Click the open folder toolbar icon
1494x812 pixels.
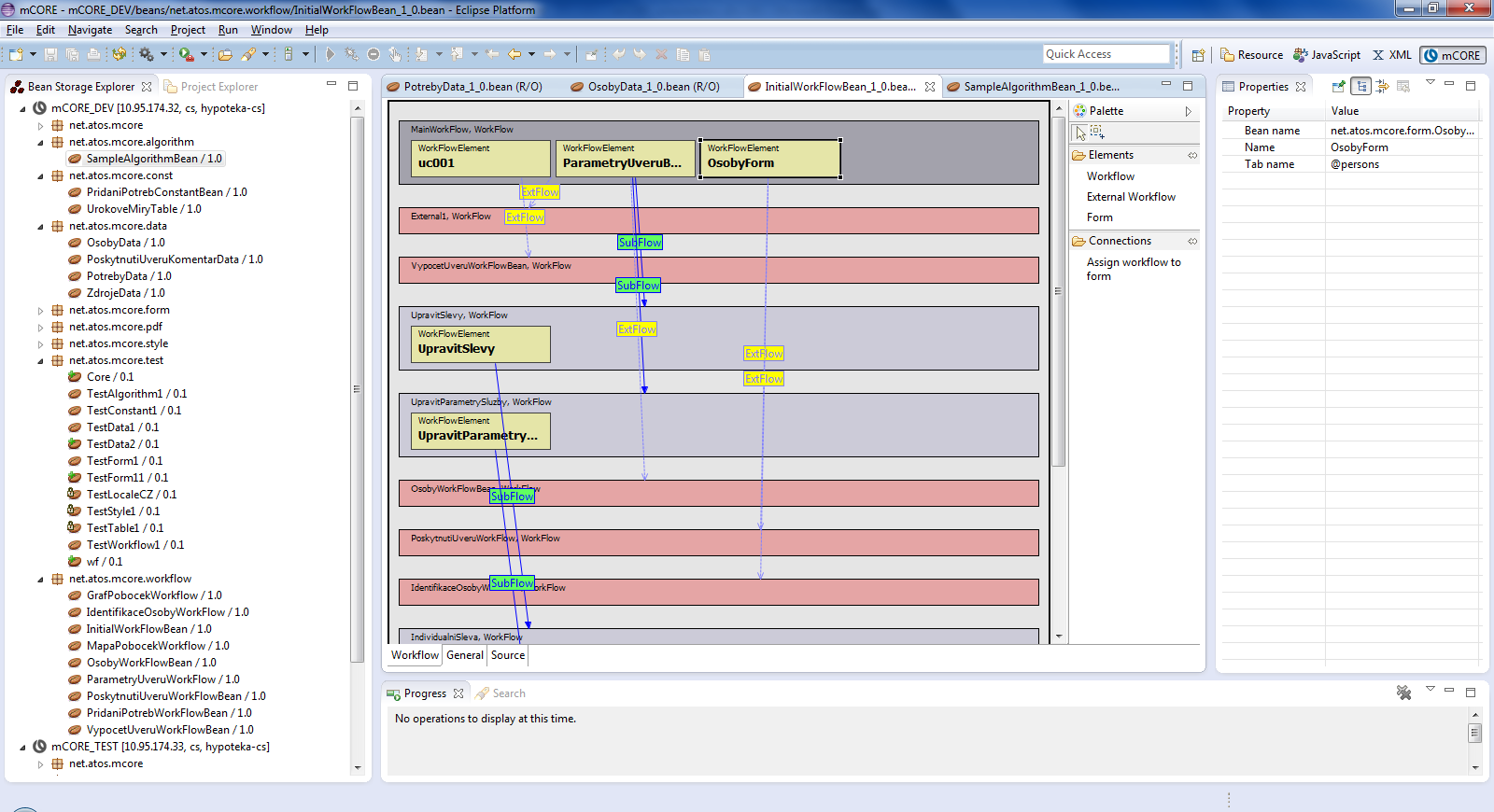tap(225, 54)
